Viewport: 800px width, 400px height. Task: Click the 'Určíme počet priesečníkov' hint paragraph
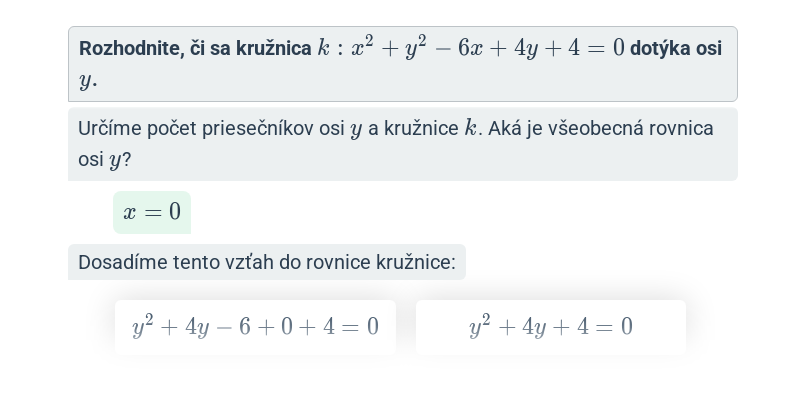(x=403, y=144)
